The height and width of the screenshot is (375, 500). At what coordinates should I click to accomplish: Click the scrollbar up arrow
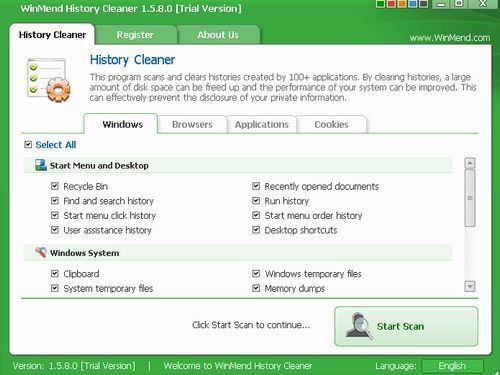point(470,163)
